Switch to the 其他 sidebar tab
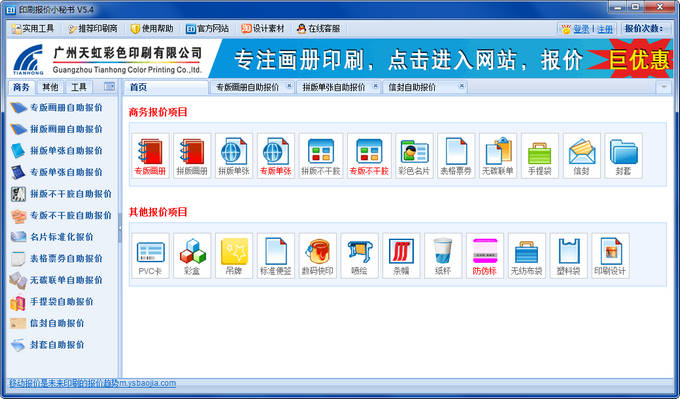The height and width of the screenshot is (399, 680). point(50,87)
